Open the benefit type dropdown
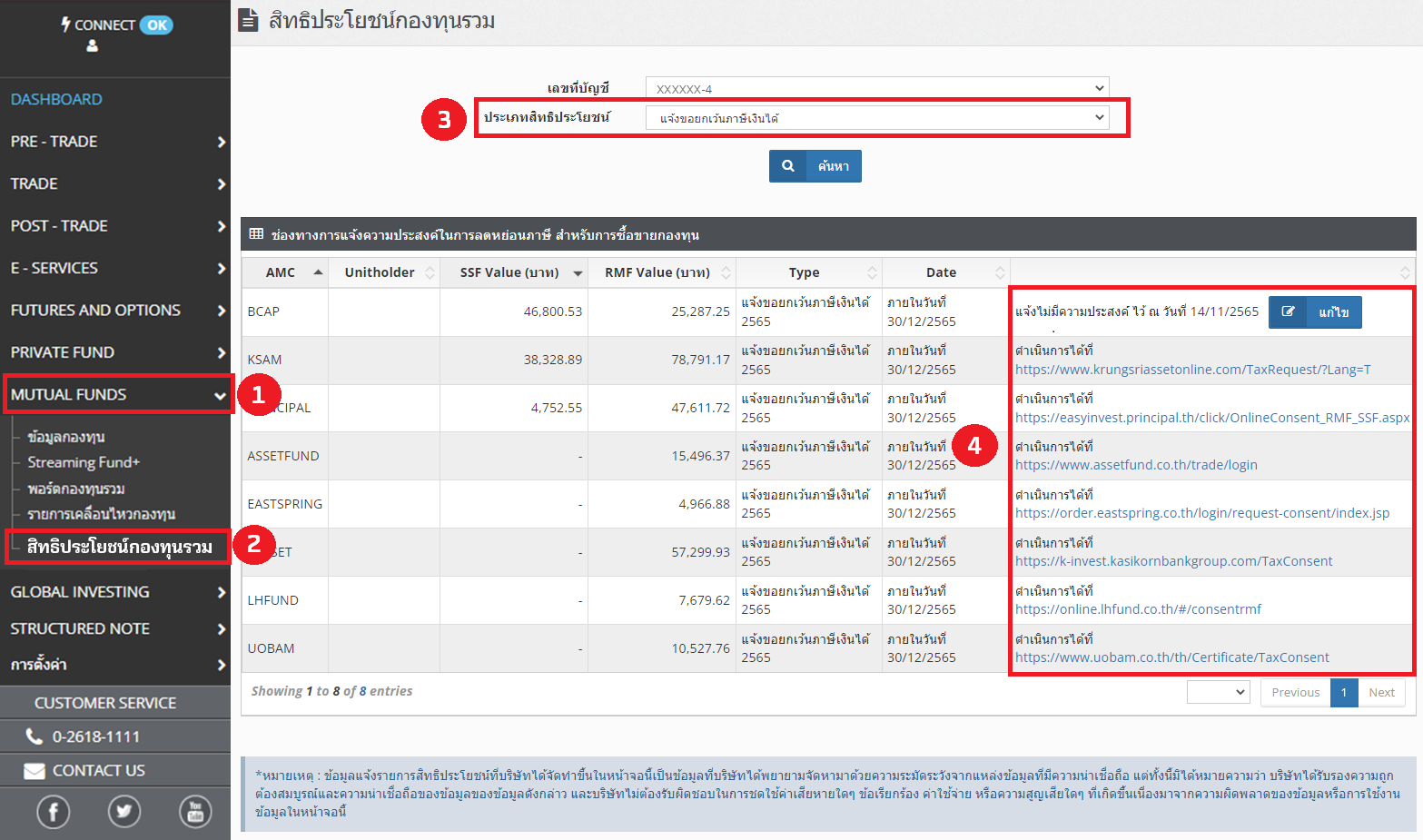Viewport: 1423px width, 840px height. click(876, 118)
